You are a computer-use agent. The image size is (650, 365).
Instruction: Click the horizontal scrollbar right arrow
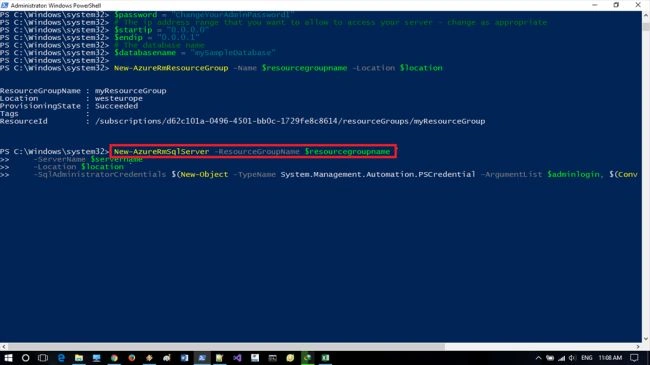click(638, 346)
